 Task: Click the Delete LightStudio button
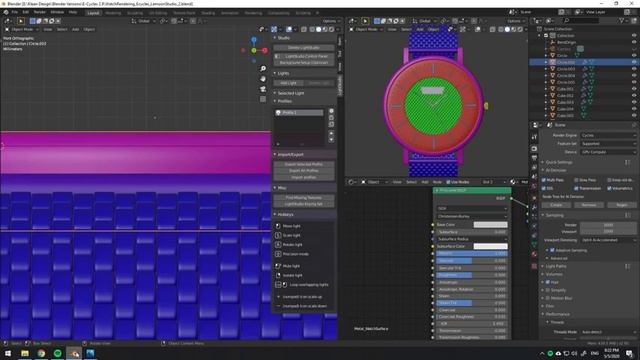(x=304, y=48)
